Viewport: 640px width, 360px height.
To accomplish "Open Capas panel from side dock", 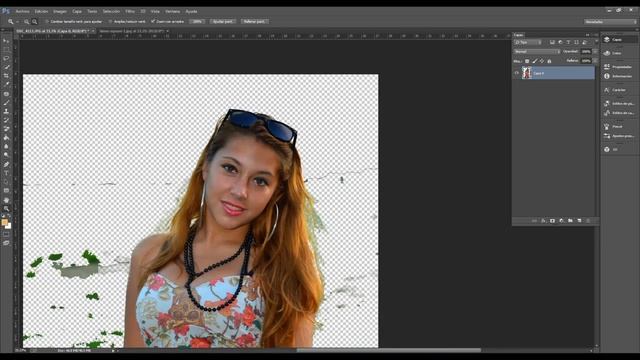I will [x=618, y=40].
